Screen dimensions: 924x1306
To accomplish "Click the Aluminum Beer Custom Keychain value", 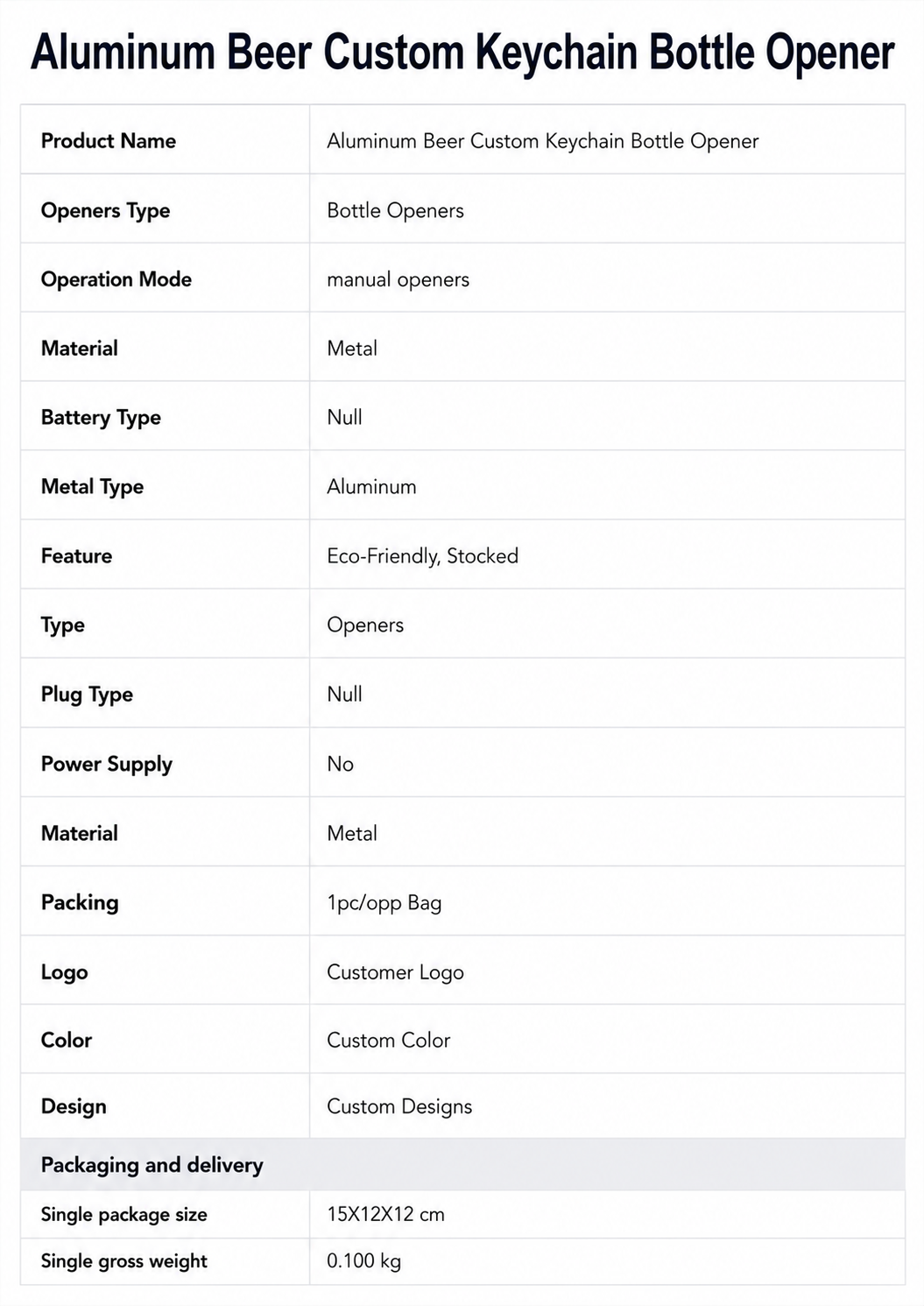I will (542, 141).
